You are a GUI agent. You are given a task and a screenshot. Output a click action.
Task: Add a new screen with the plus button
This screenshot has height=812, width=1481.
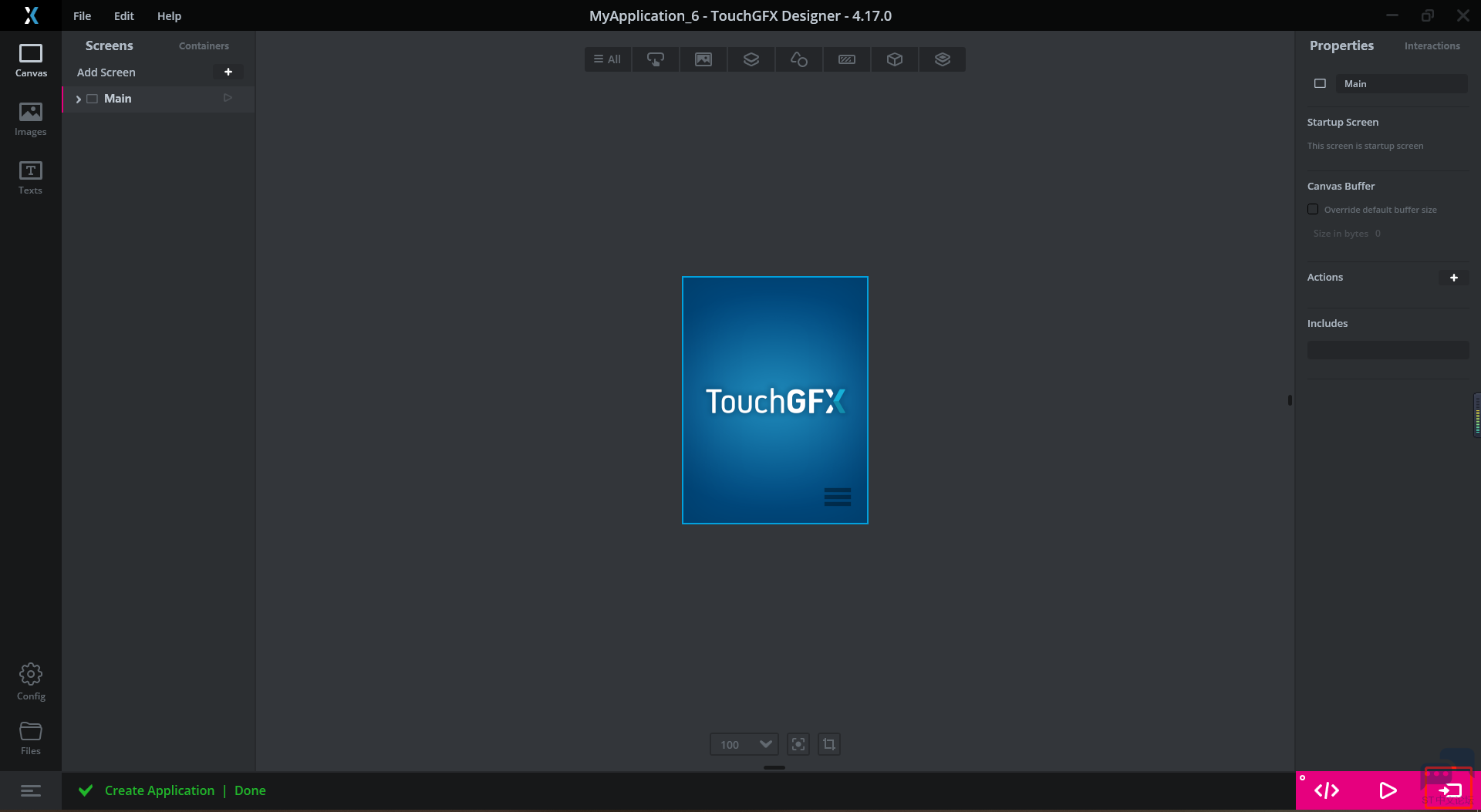click(x=228, y=72)
